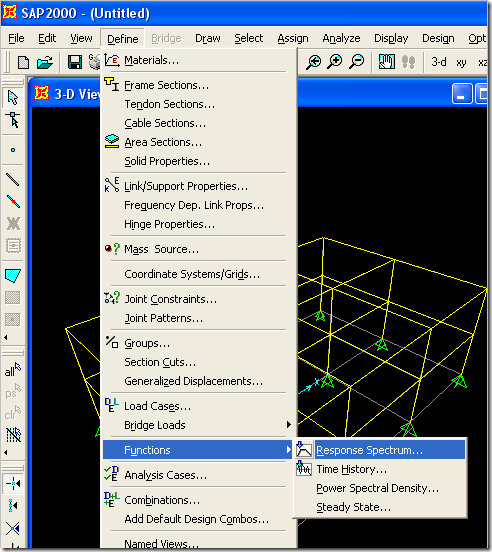Open the Select menu
The width and height of the screenshot is (492, 552).
tap(248, 38)
